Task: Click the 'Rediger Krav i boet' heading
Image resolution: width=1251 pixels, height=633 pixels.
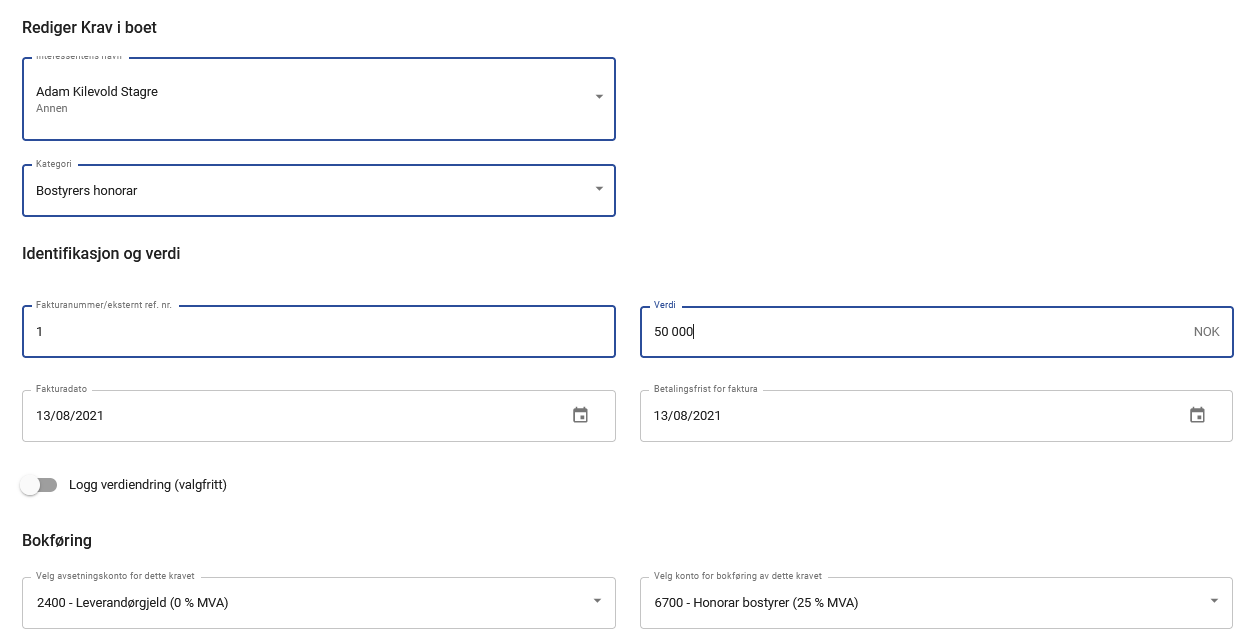Action: pos(89,28)
